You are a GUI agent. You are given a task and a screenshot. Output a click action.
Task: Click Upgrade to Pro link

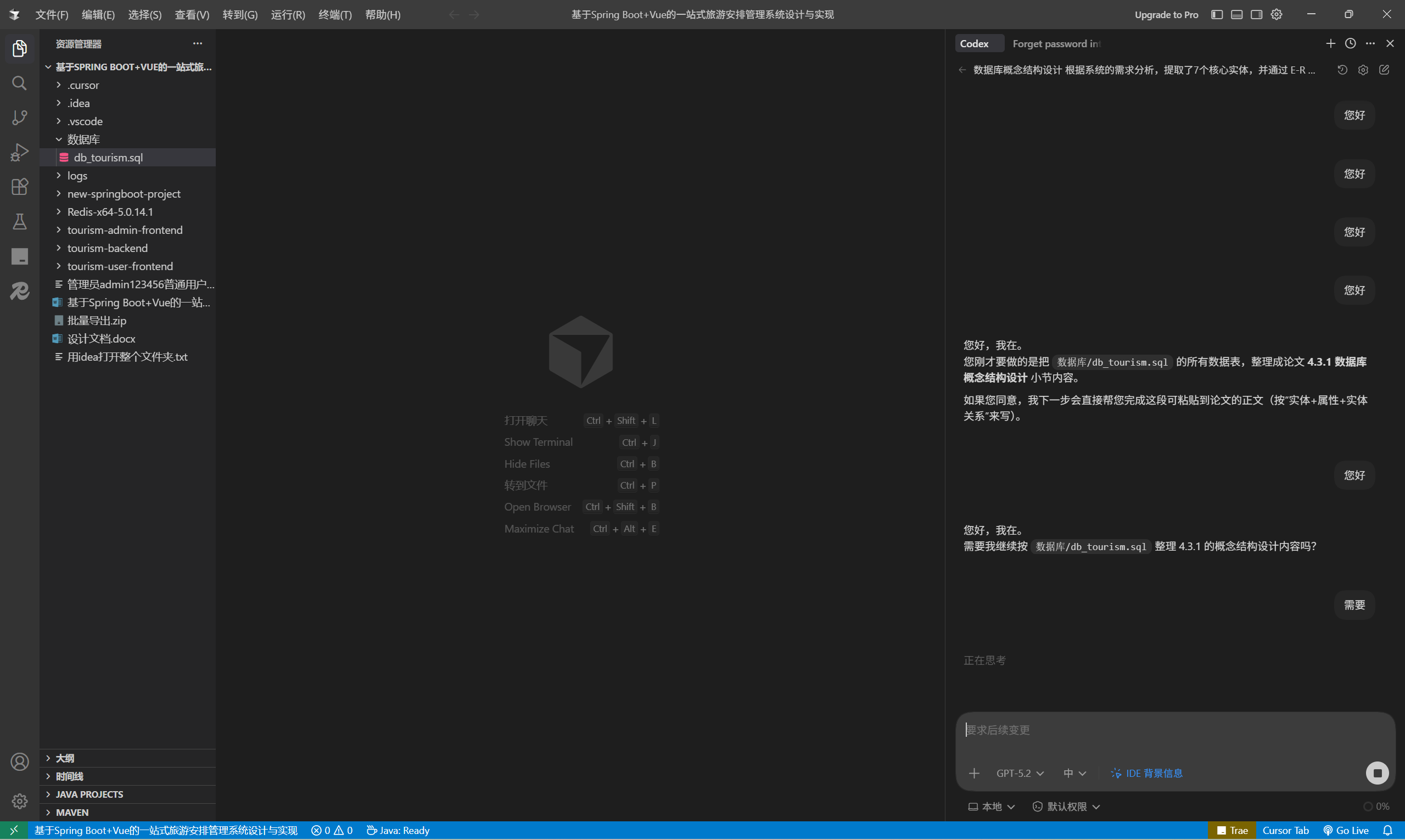click(x=1166, y=15)
